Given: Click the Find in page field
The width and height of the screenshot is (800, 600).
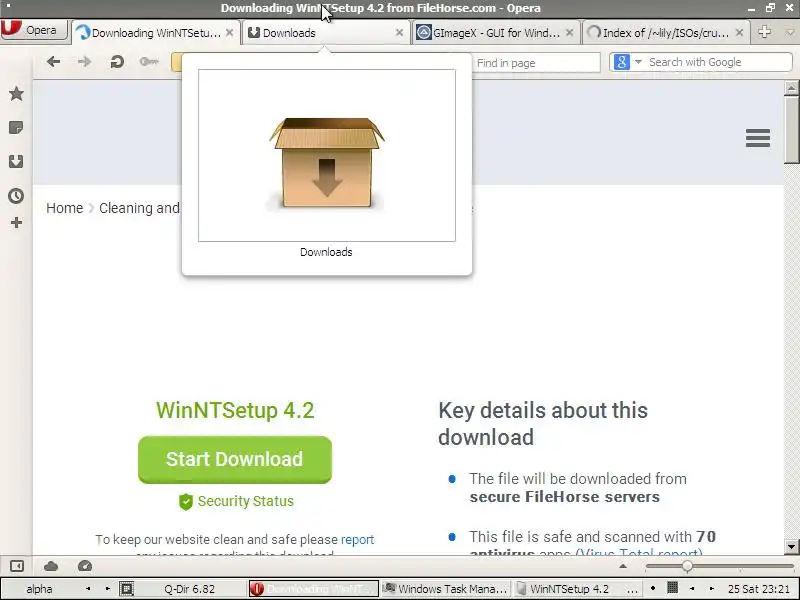Looking at the screenshot, I should [536, 63].
